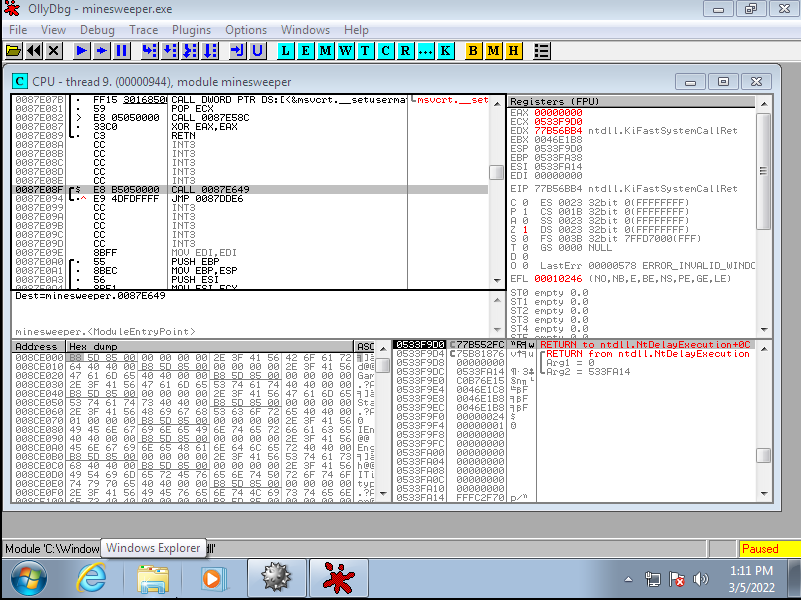Image resolution: width=801 pixels, height=600 pixels.
Task: Open Executable modules with E icon
Action: 305,51
